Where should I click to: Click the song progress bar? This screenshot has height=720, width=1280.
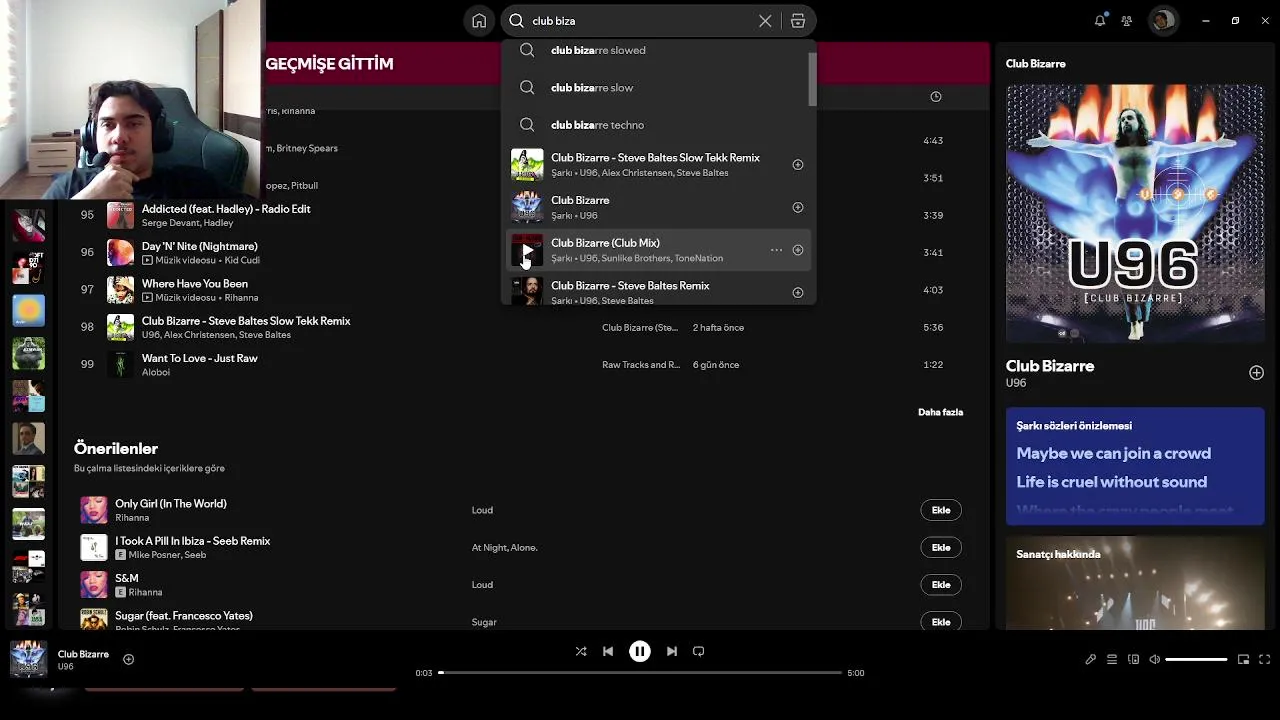tap(640, 673)
